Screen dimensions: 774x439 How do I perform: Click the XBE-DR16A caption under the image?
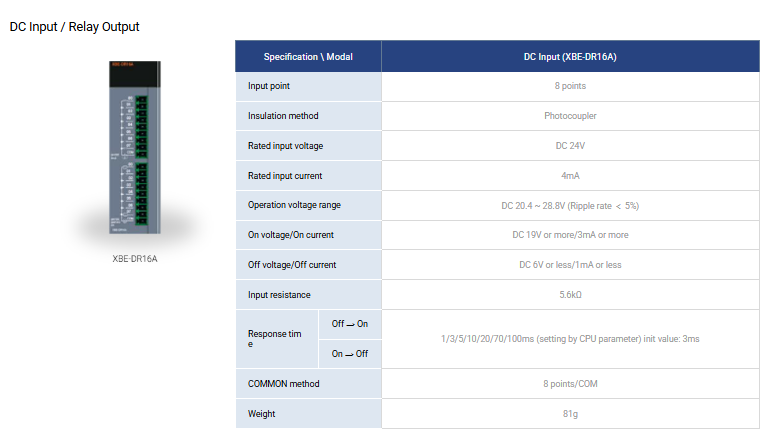click(135, 259)
